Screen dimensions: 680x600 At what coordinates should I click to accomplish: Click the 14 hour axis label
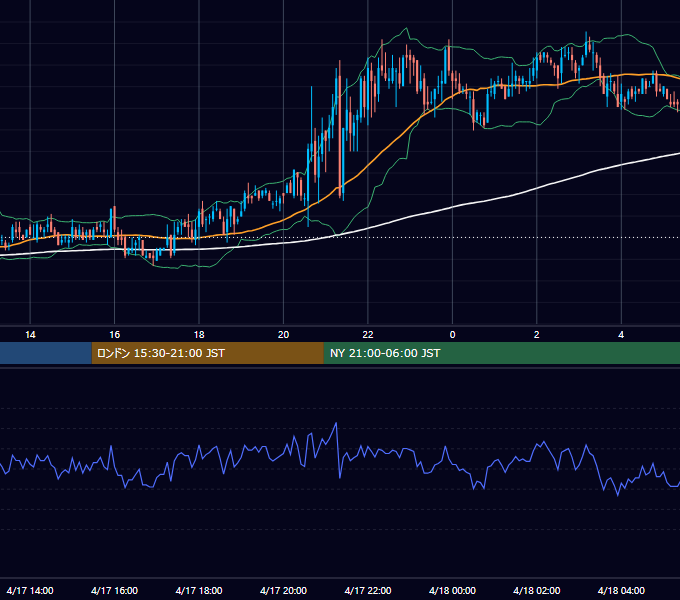pos(30,335)
